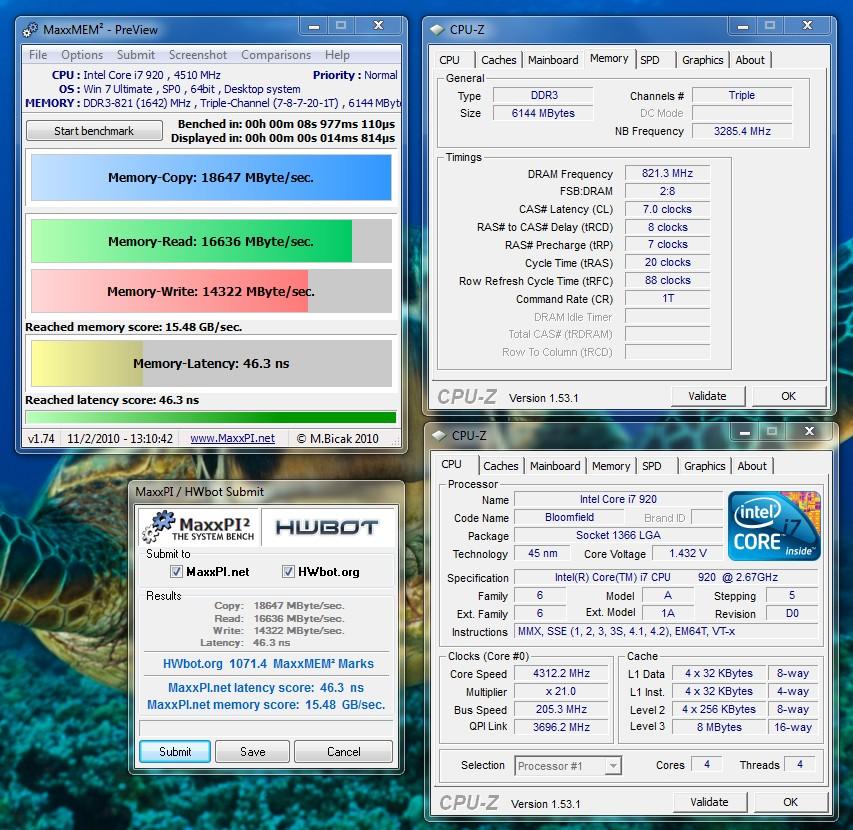Click the CPU-Z icon in top CPU-Z window title
Image resolution: width=853 pixels, height=830 pixels.
pyautogui.click(x=437, y=30)
